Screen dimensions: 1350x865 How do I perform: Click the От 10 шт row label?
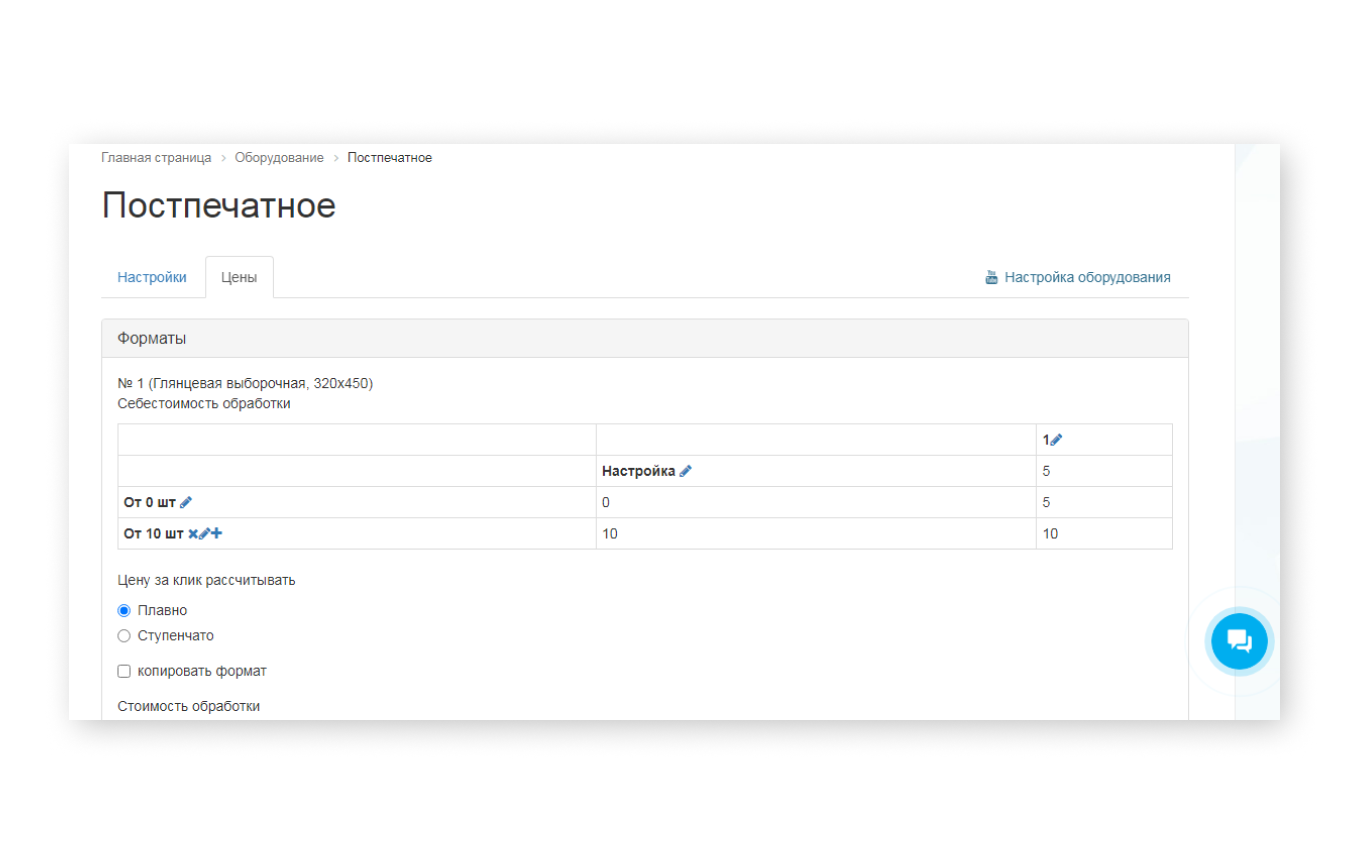click(154, 534)
